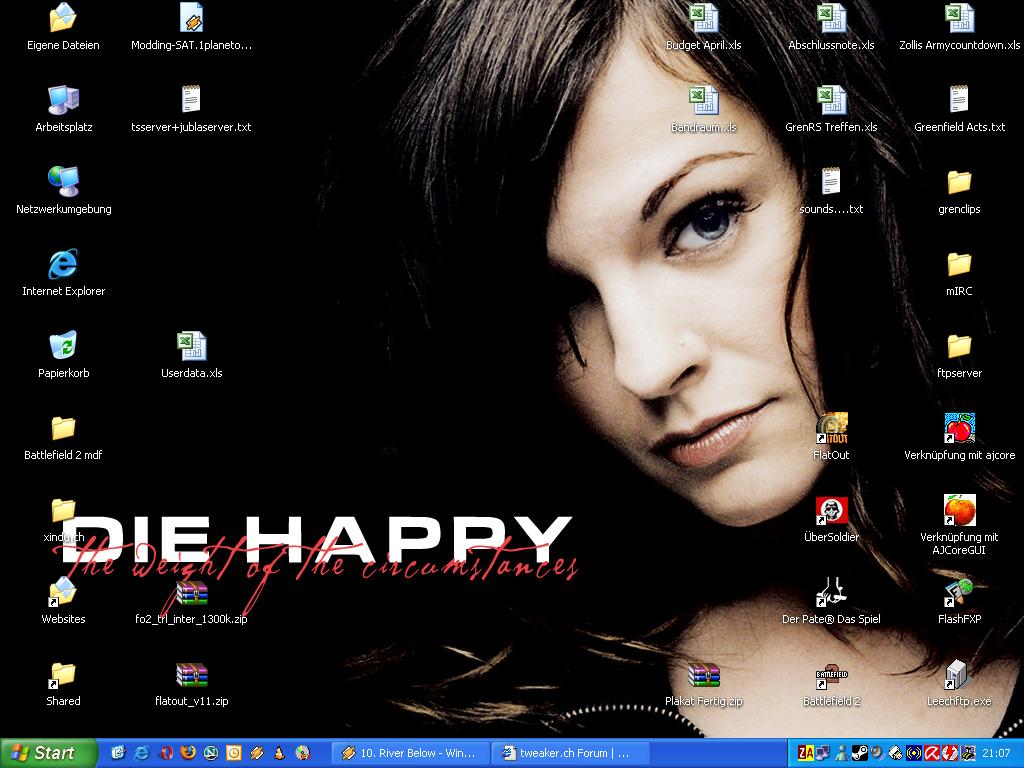Select the Leechftp.exe desktop icon
Viewport: 1024px width, 768px height.
(x=958, y=677)
